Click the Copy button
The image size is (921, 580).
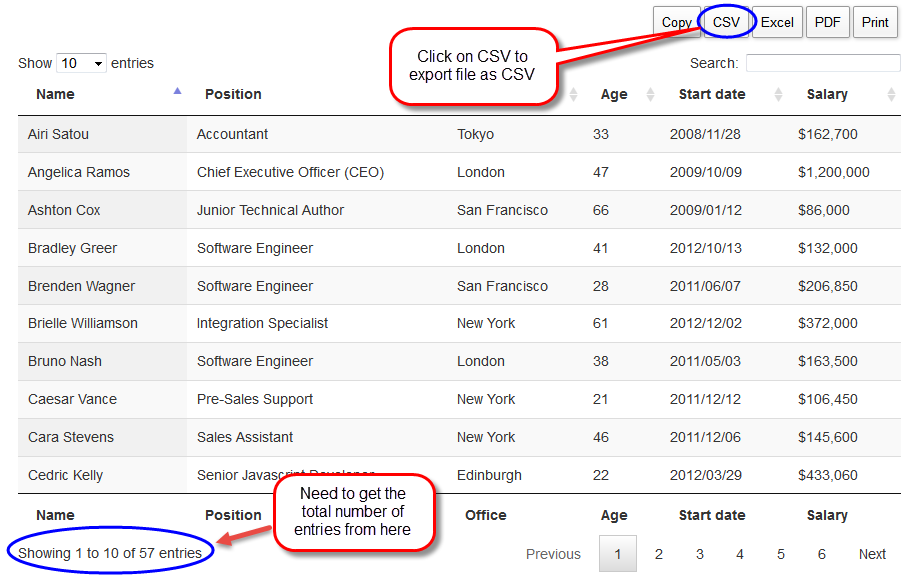click(676, 22)
